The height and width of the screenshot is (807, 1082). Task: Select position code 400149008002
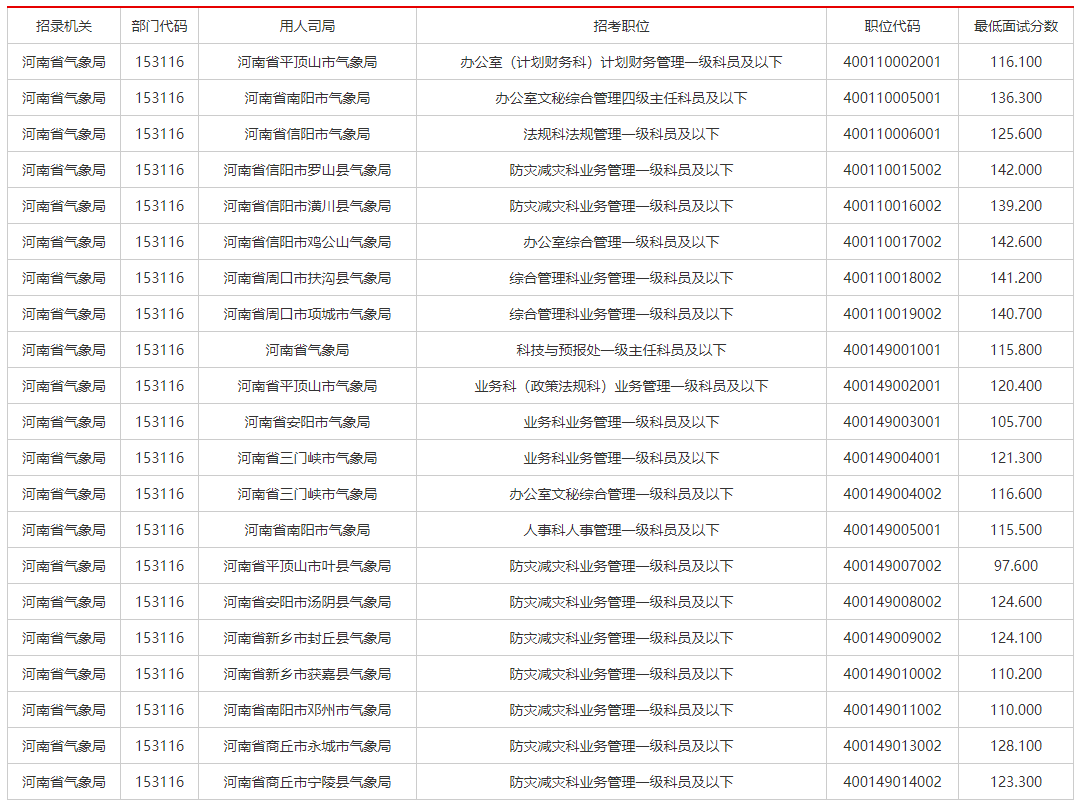point(892,602)
